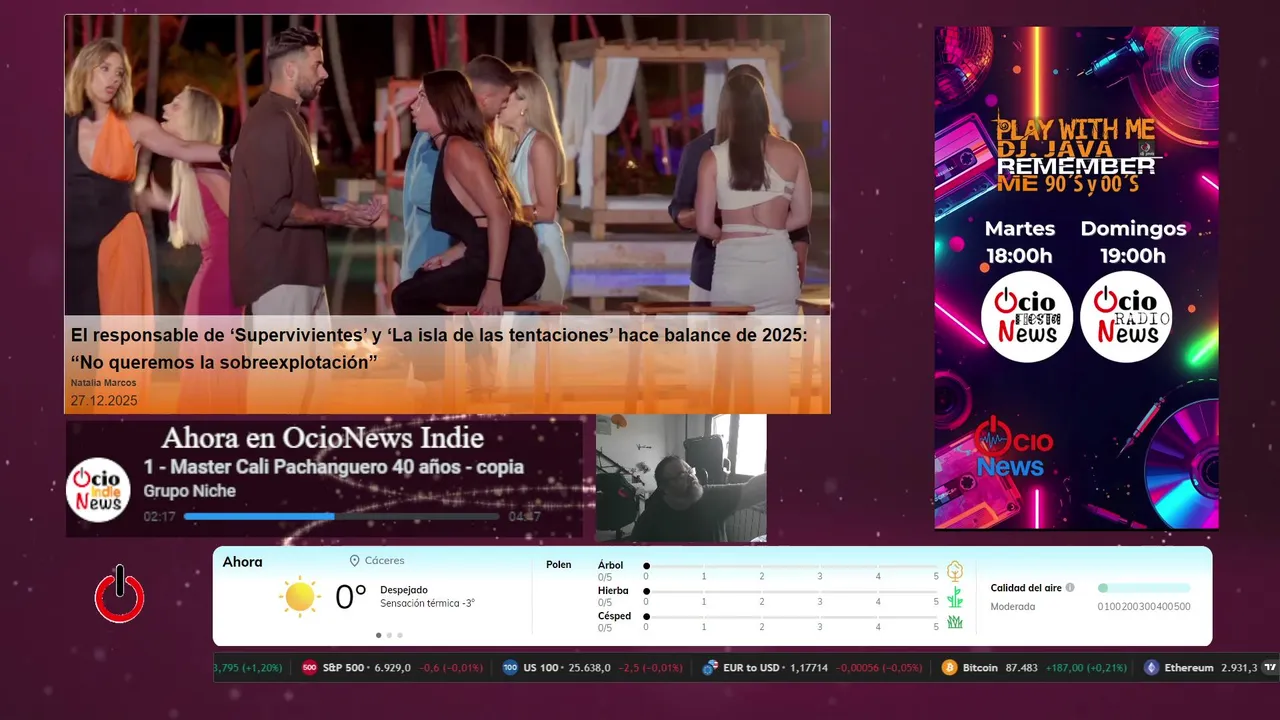Click the news article photo

click(x=447, y=165)
